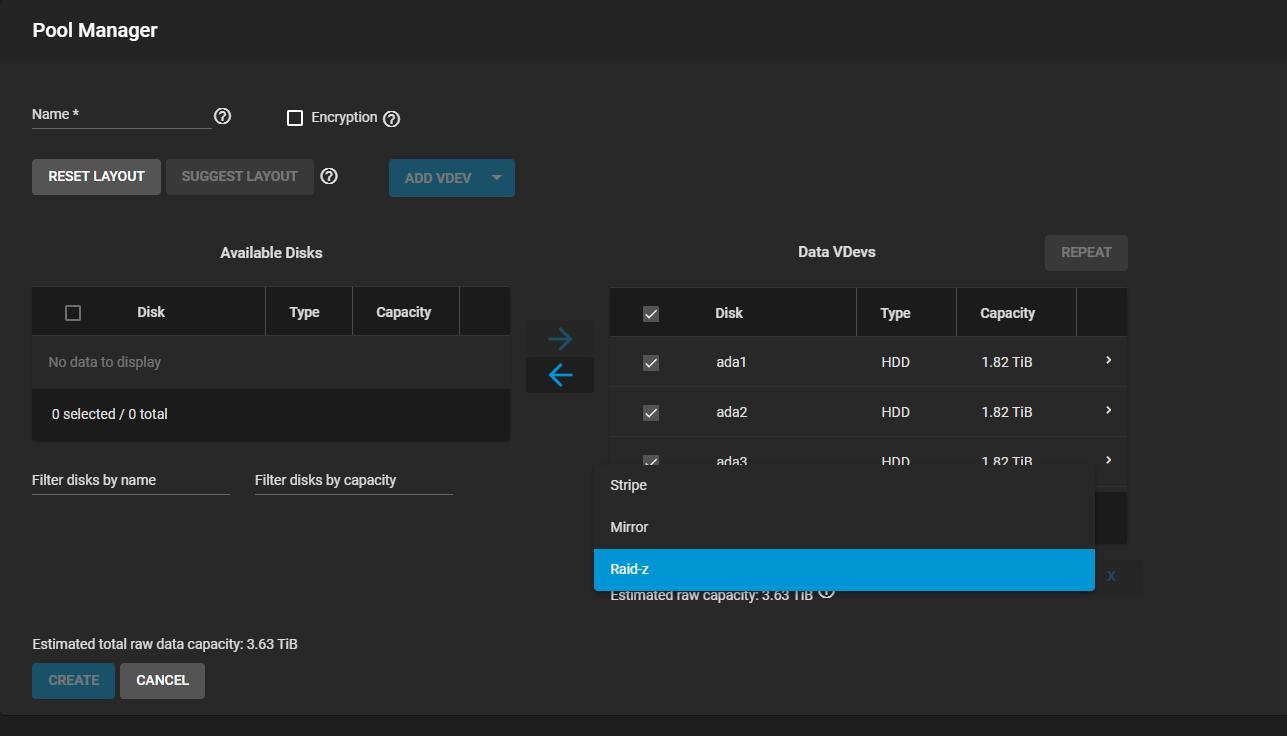This screenshot has width=1287, height=736.
Task: Open the Add Vdev dropdown arrow
Action: [x=497, y=178]
